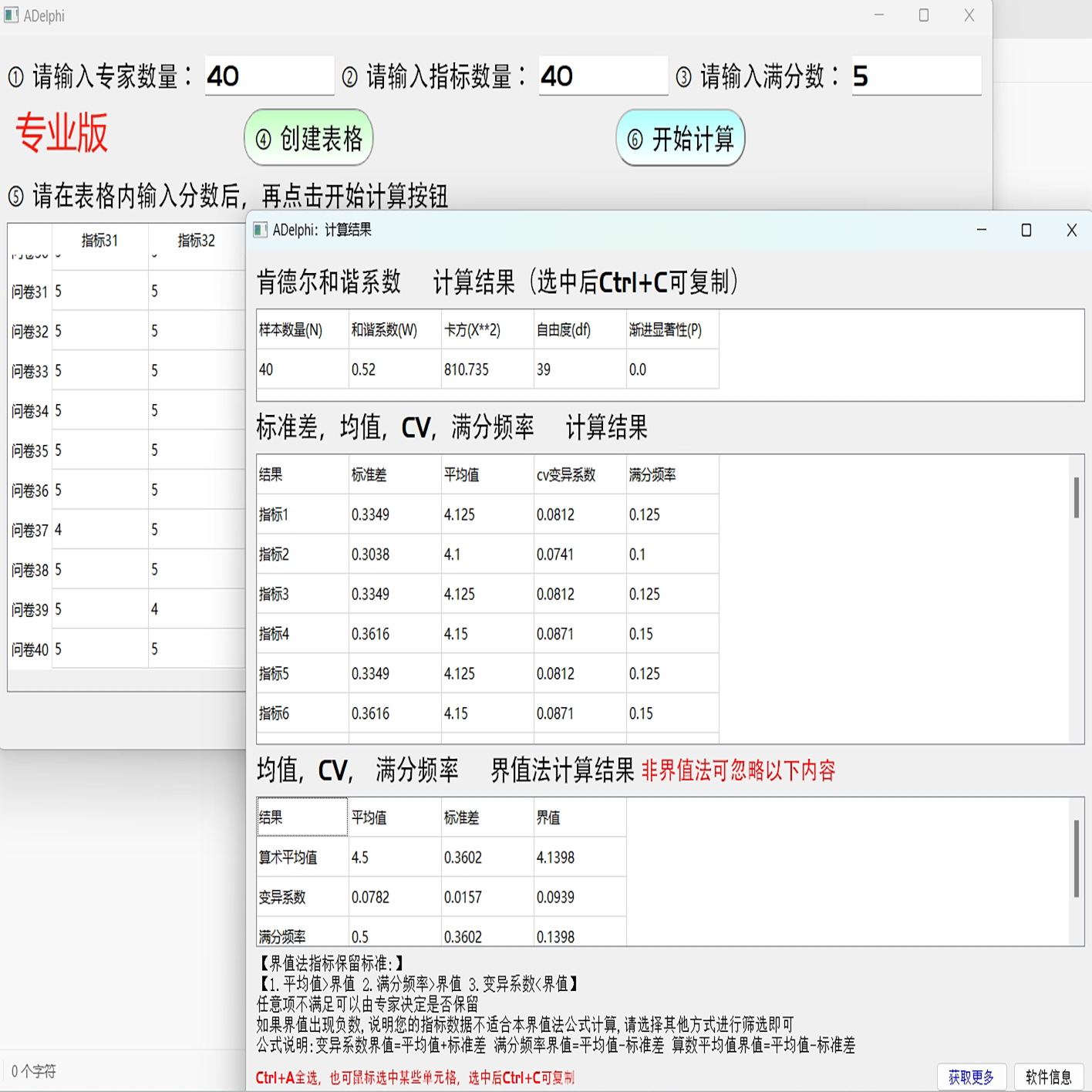This screenshot has height=1092, width=1092.
Task: Click the 平均值 header in the statistics table
Action: [487, 475]
